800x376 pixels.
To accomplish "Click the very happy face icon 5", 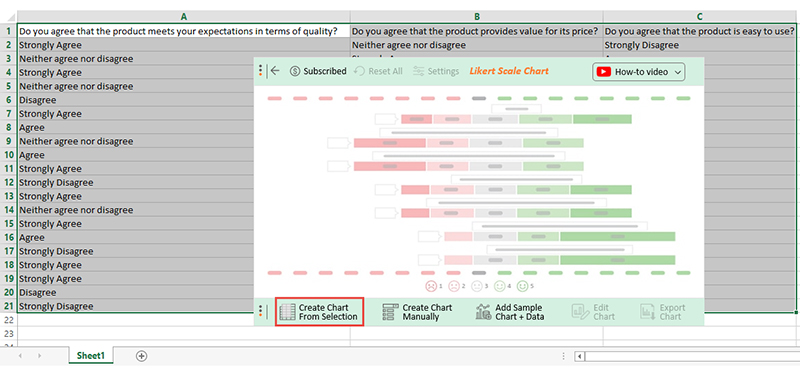I will coord(522,286).
